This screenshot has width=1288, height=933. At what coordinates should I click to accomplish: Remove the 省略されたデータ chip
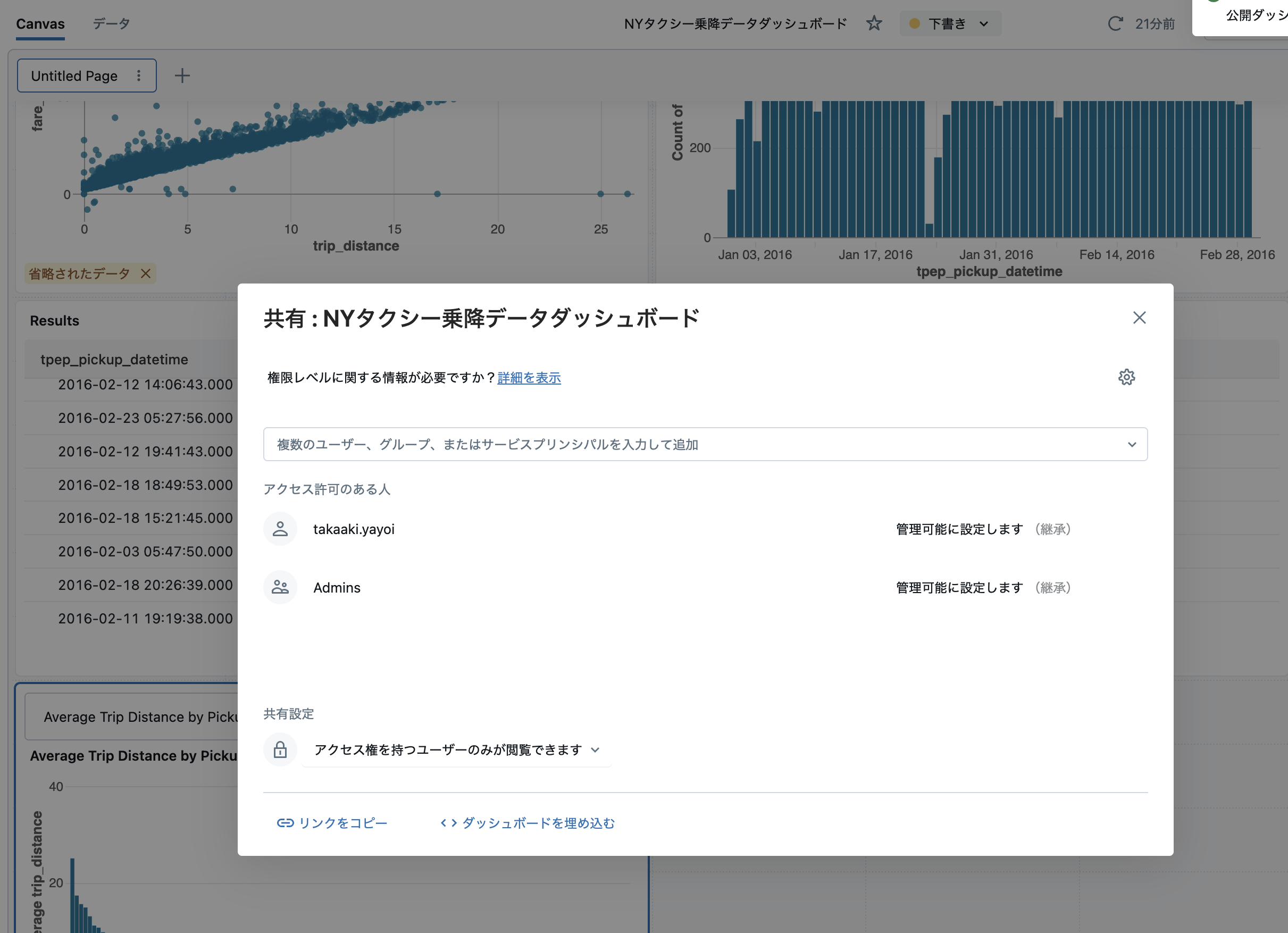[x=146, y=273]
